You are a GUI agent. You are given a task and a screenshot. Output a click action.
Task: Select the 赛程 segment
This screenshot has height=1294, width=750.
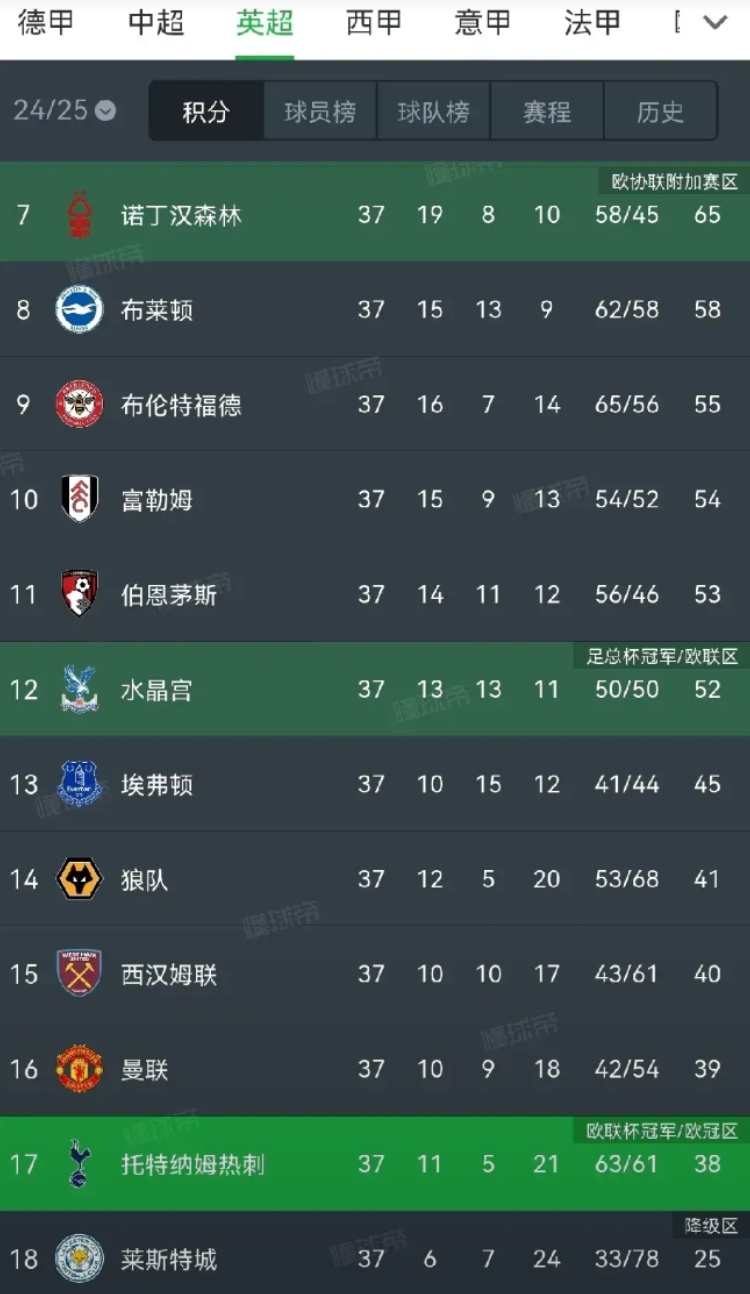point(547,111)
